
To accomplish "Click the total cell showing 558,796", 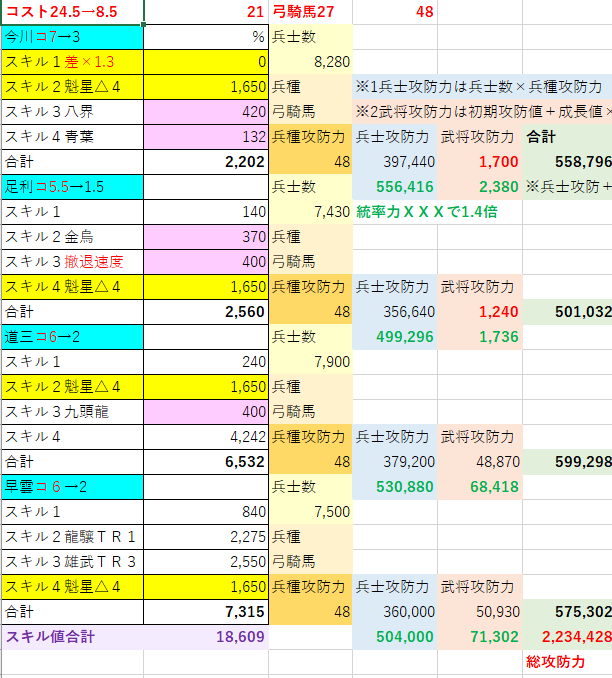I will (x=567, y=162).
